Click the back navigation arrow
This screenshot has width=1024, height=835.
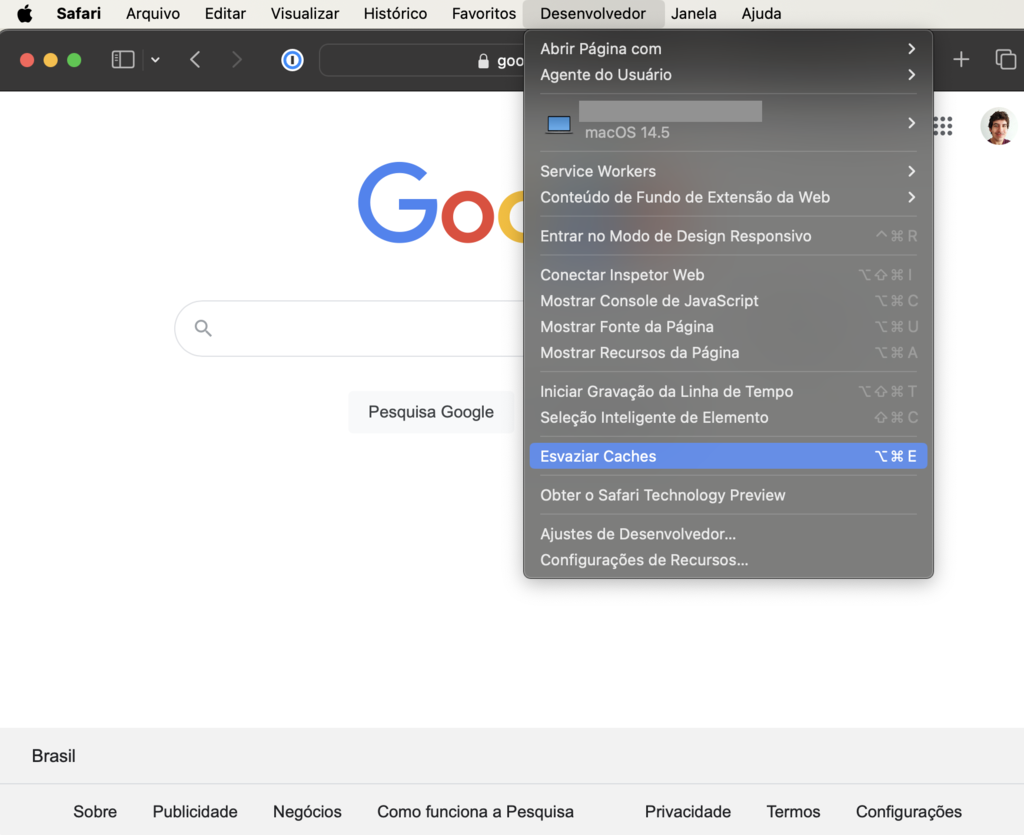click(196, 59)
